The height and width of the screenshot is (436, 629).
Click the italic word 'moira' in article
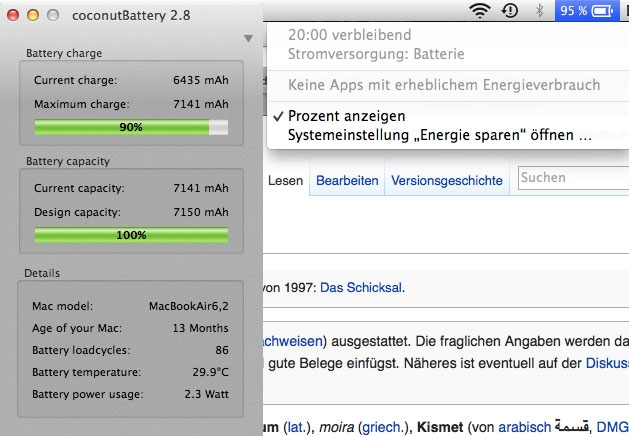337,427
